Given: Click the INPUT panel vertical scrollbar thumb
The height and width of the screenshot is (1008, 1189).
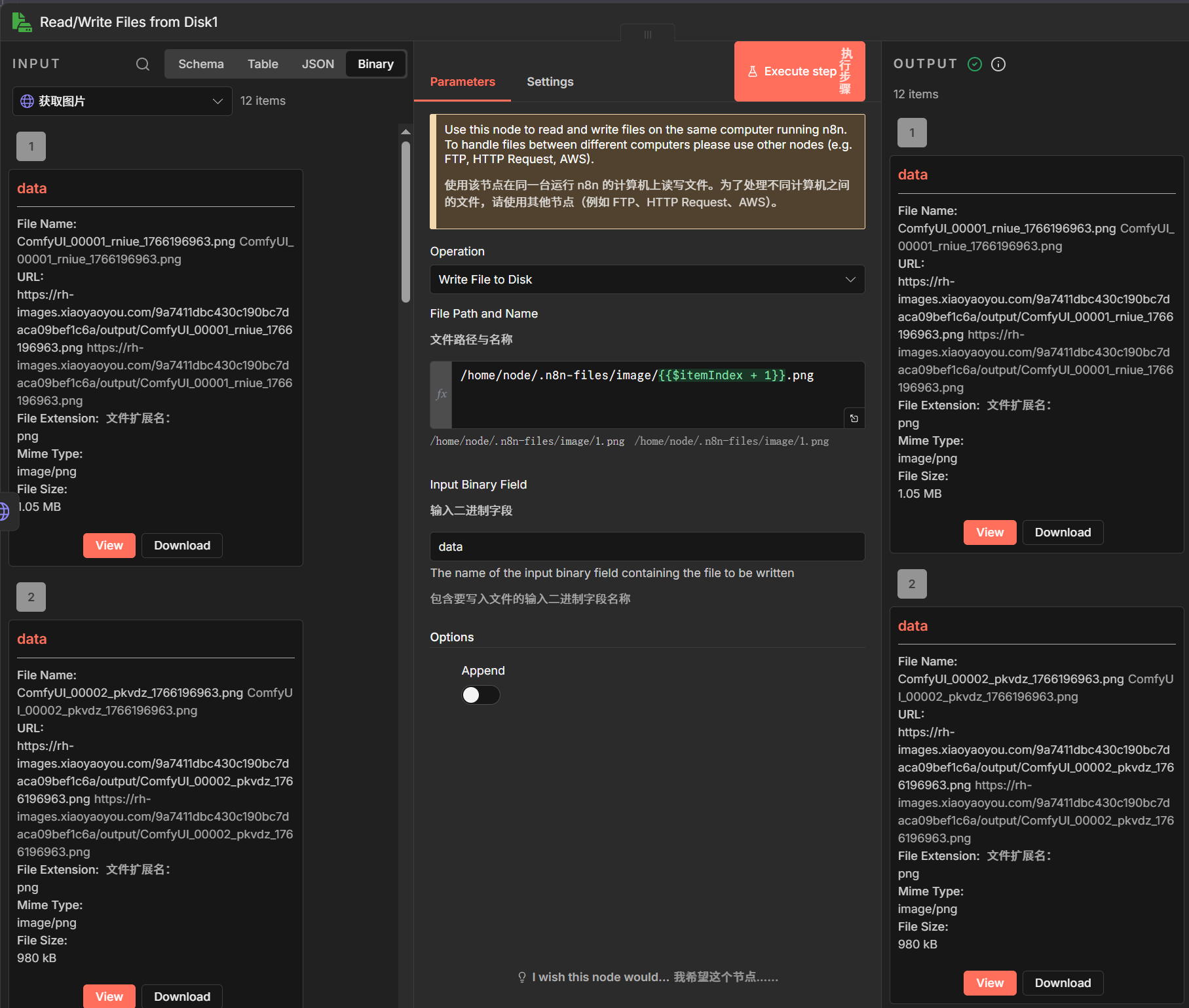Looking at the screenshot, I should pyautogui.click(x=406, y=223).
